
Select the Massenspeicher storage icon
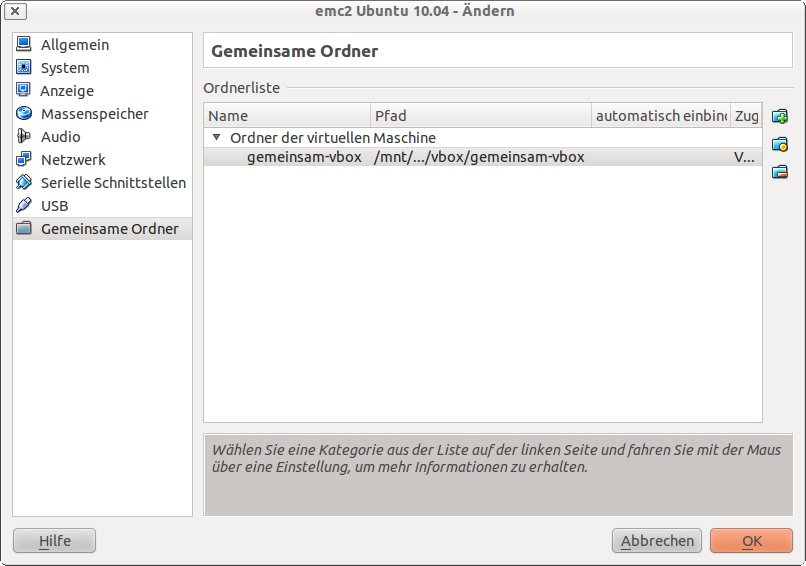pos(24,114)
